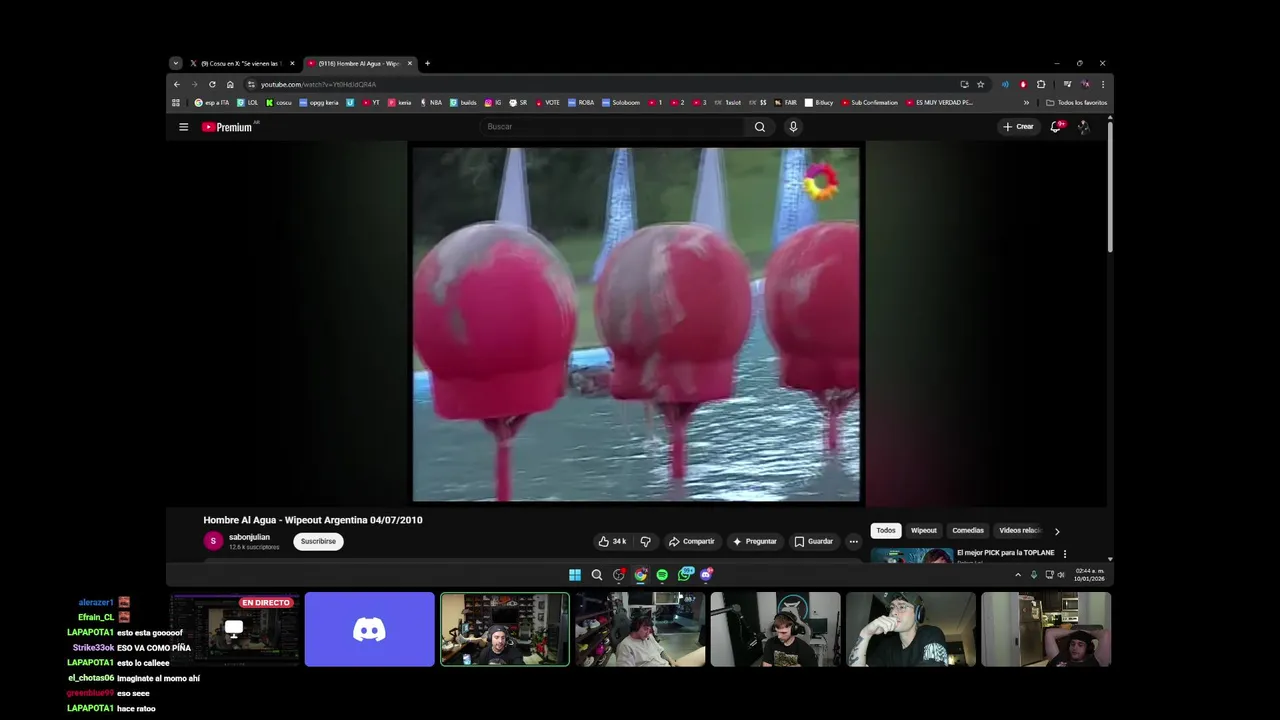Open the Soloboom bookmark
The width and height of the screenshot is (1280, 720).
coord(621,102)
